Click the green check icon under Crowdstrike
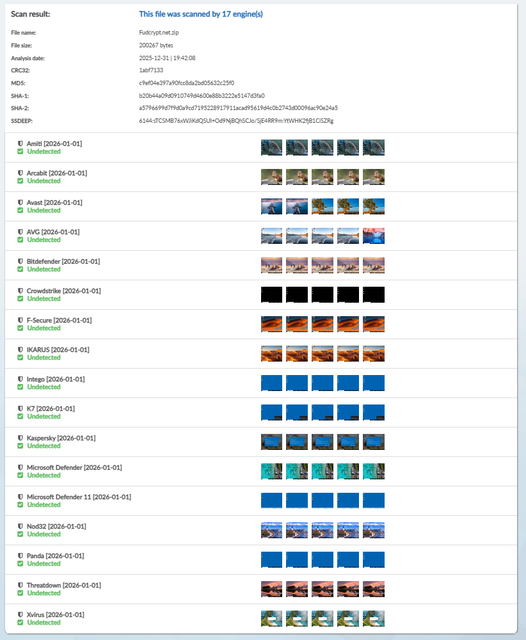Viewport: 526px width, 640px height. [20, 298]
